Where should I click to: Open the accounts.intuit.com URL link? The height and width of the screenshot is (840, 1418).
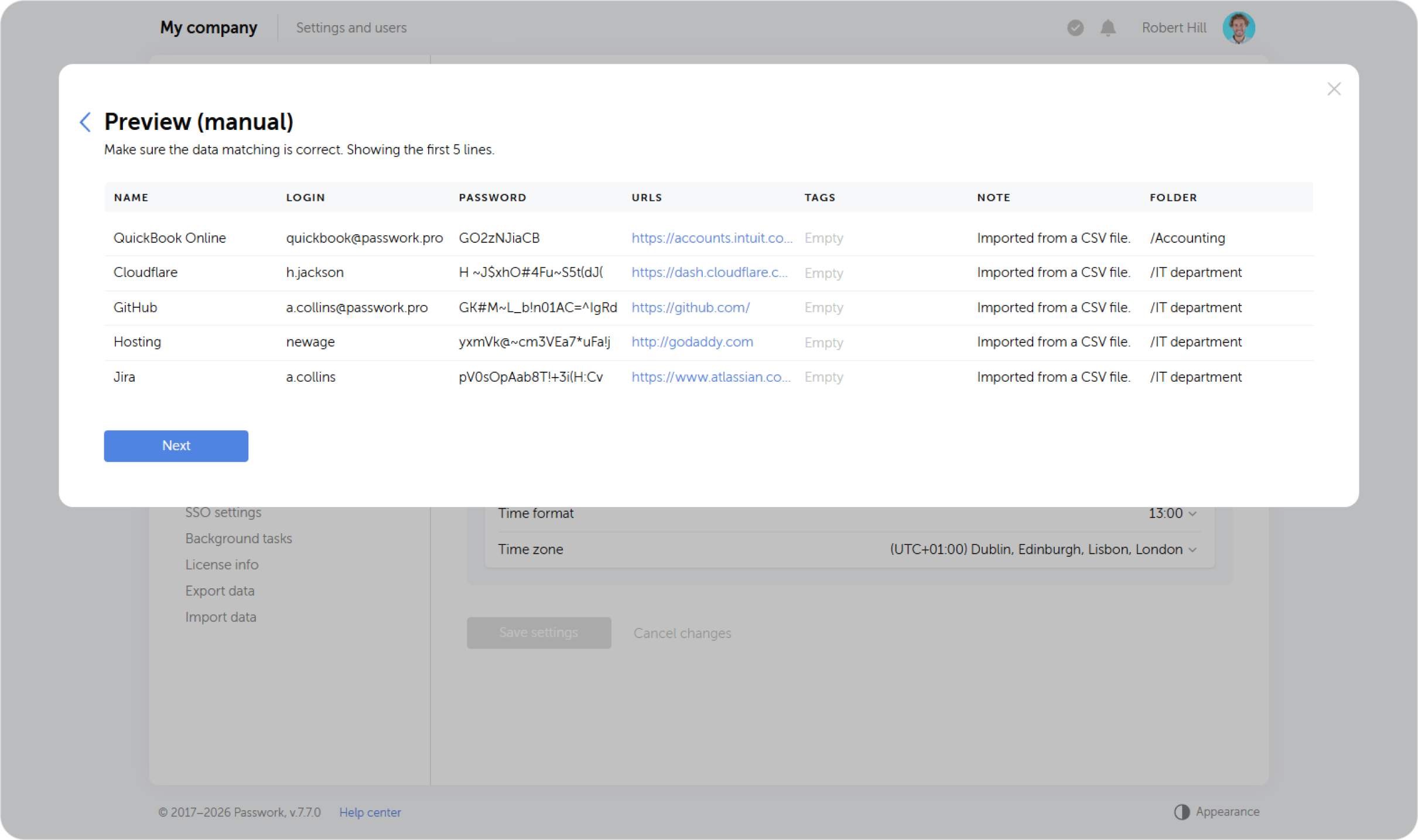[712, 238]
